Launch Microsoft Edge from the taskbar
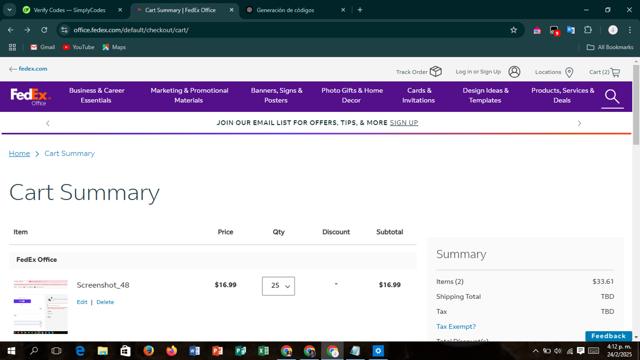Viewport: 640px width, 360px height. click(x=80, y=351)
